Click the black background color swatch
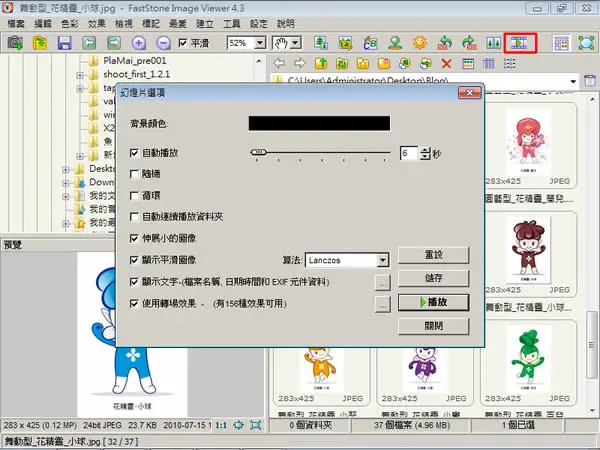600x450 pixels. point(319,124)
